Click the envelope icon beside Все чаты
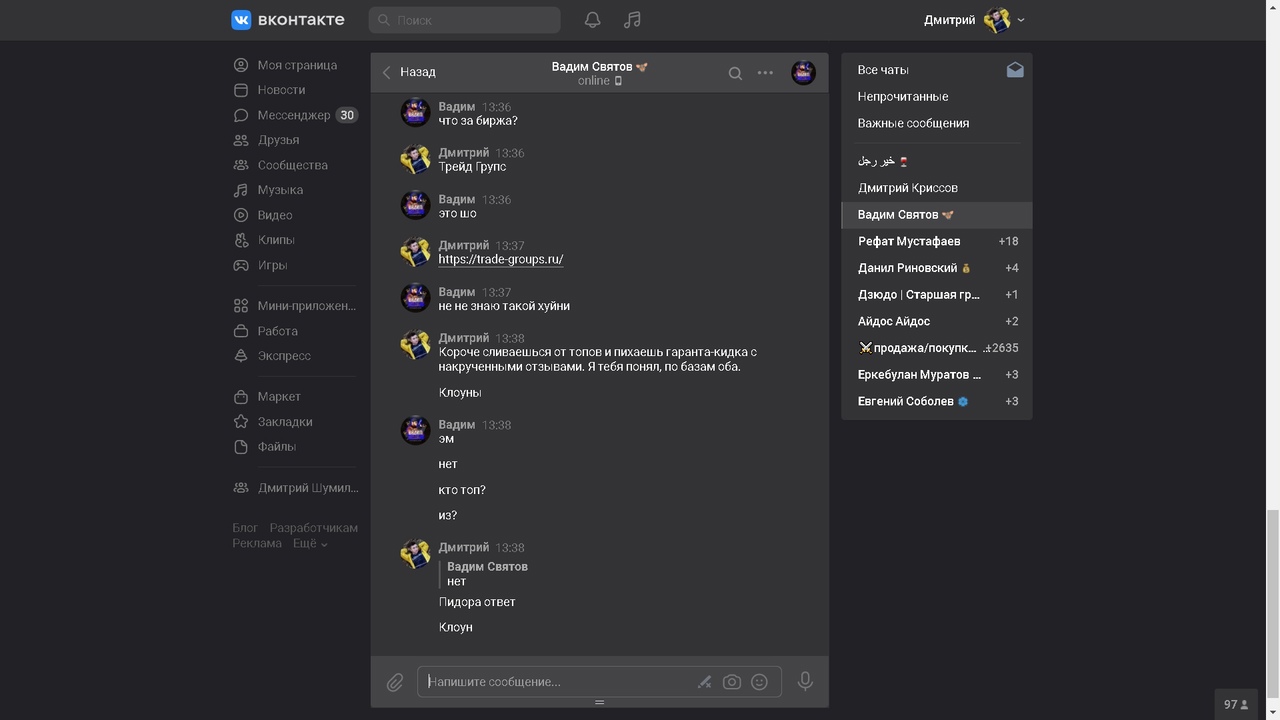Viewport: 1280px width, 720px height. pos(1015,70)
